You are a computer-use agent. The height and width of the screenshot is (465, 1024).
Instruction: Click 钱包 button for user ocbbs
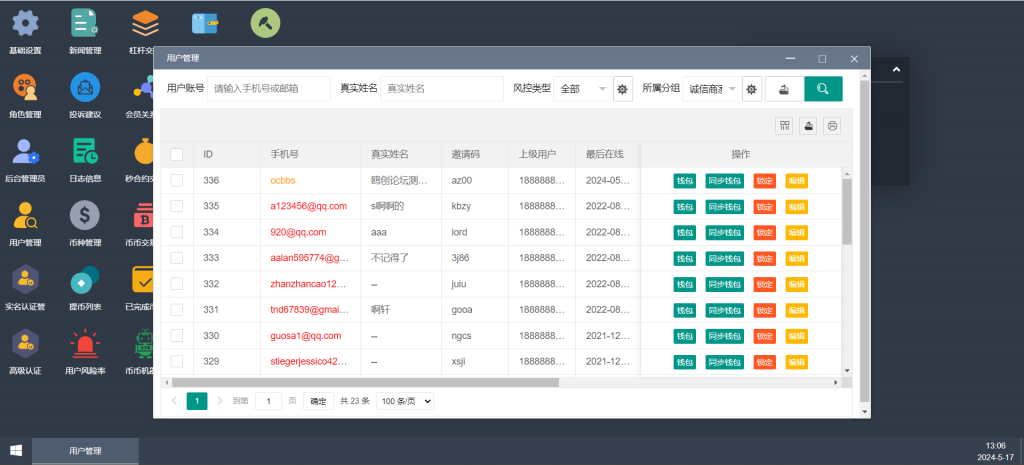point(684,181)
